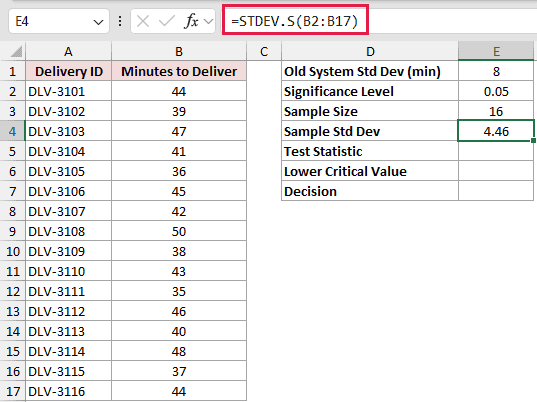The width and height of the screenshot is (537, 402).
Task: Click the Select All corner triangle
Action: click(16, 51)
